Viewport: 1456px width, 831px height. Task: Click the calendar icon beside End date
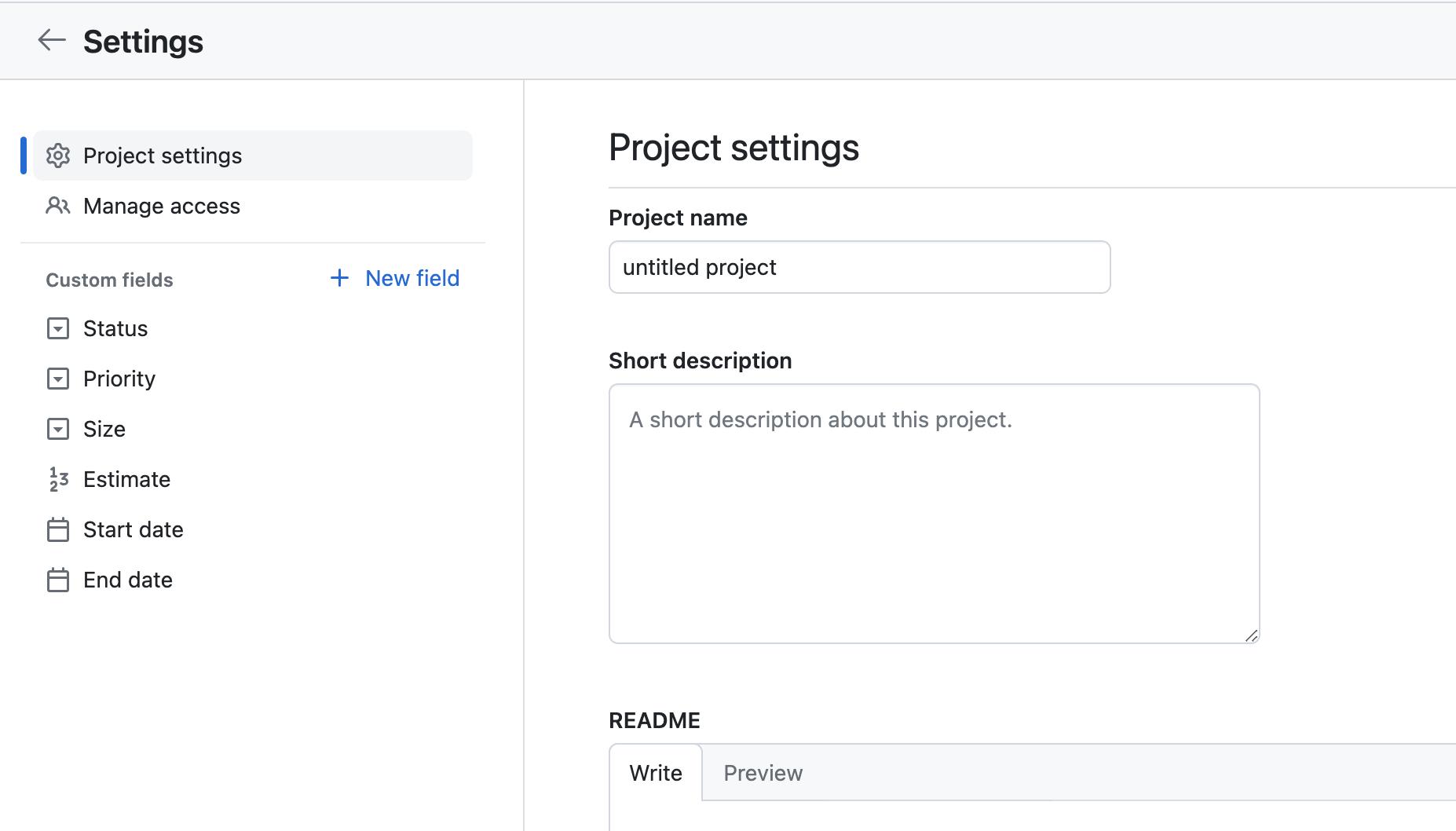click(57, 580)
